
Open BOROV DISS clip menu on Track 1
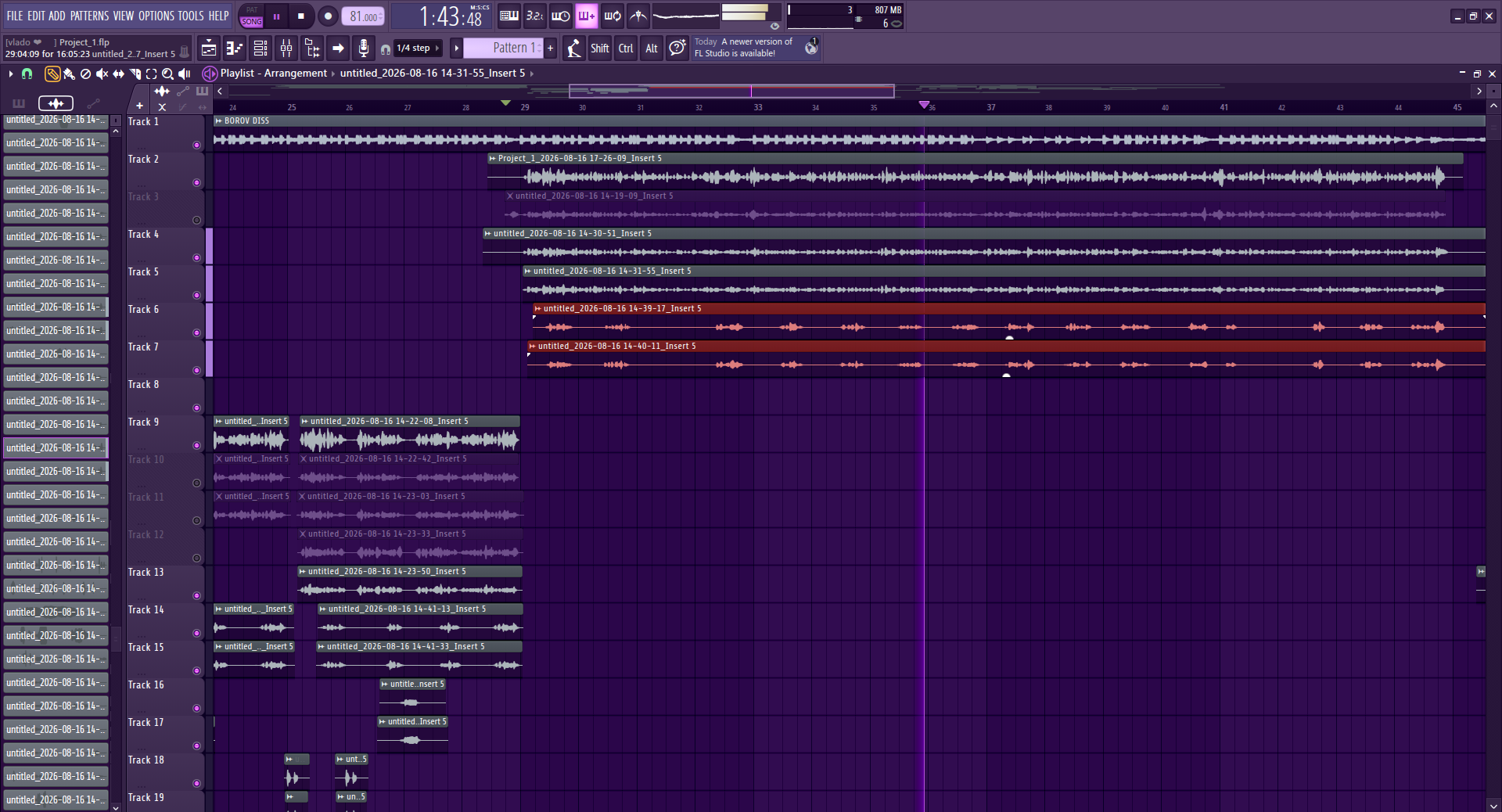point(219,121)
